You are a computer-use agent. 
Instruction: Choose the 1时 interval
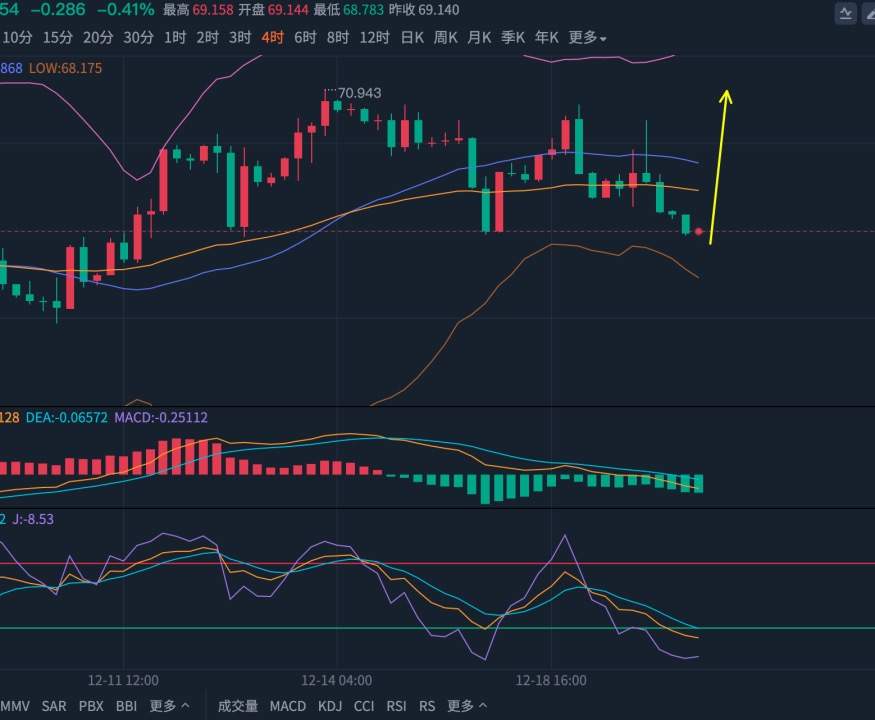pos(175,38)
